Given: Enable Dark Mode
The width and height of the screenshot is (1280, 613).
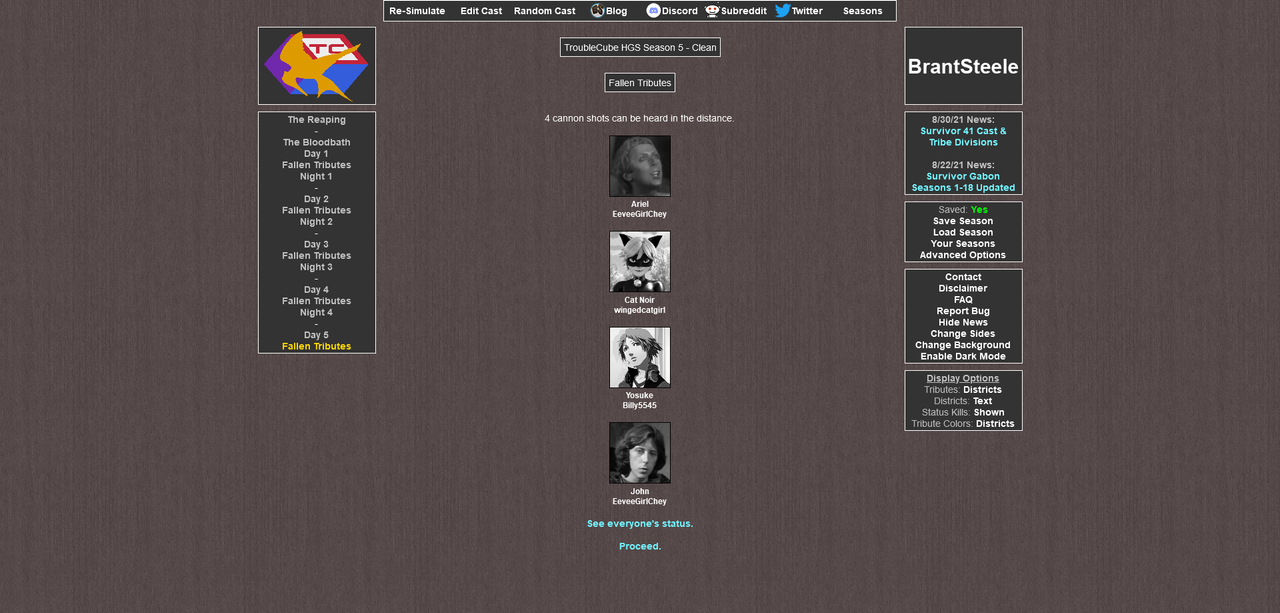Looking at the screenshot, I should [963, 356].
